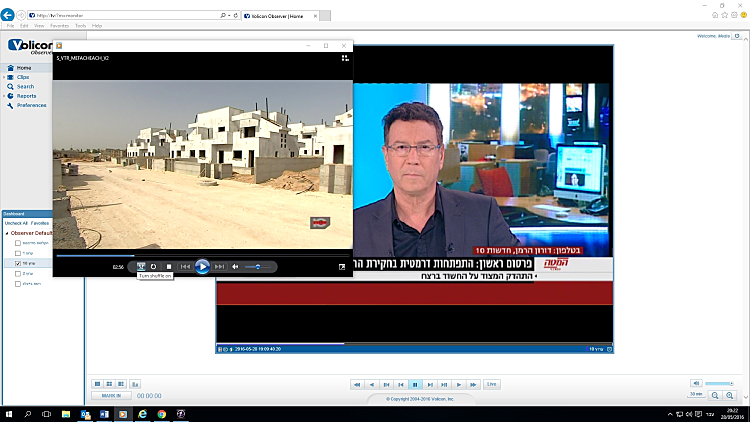Open the browser File menu
750x422 pixels.
point(11,26)
